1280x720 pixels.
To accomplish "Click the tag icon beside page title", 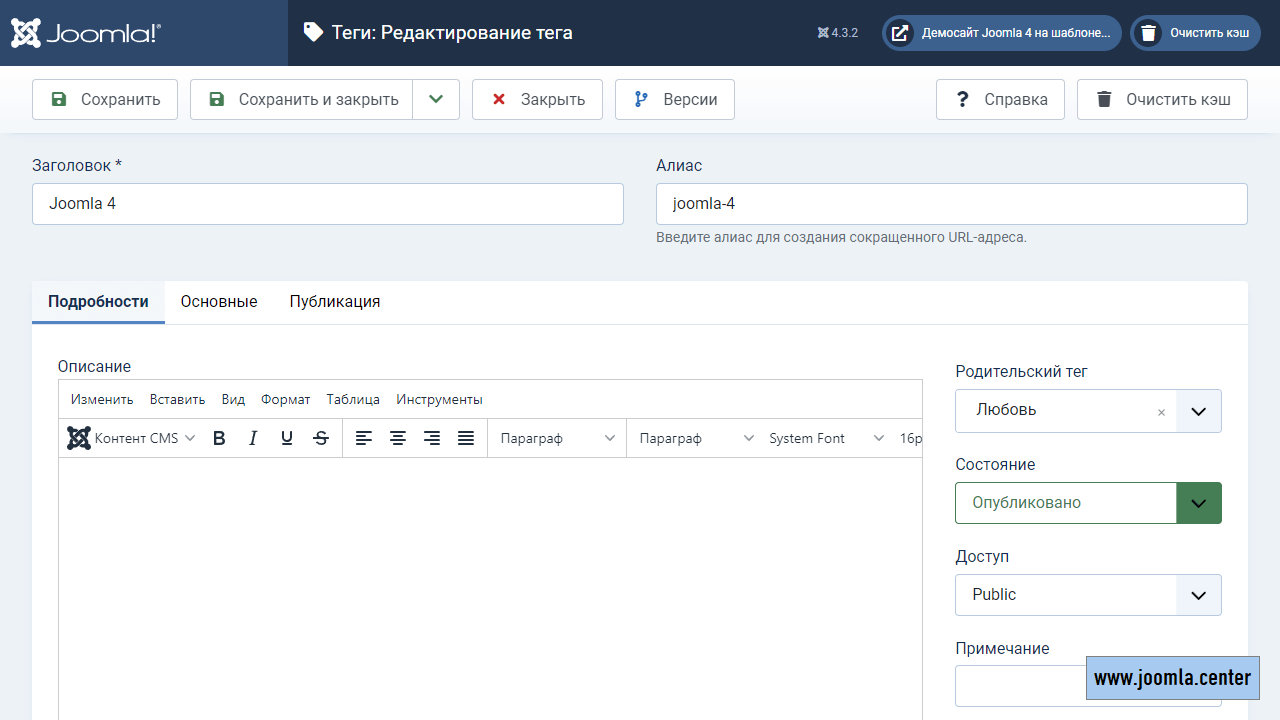I will [313, 32].
